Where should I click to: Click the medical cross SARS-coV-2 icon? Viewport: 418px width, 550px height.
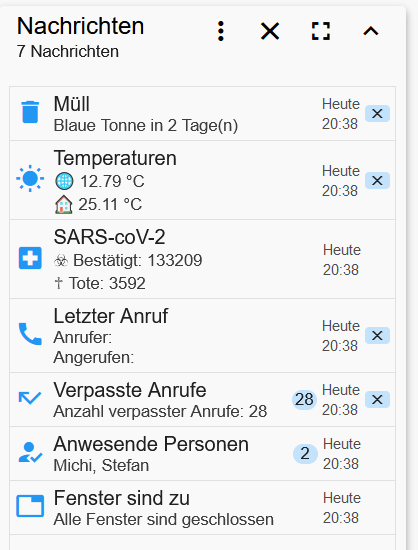(x=30, y=258)
